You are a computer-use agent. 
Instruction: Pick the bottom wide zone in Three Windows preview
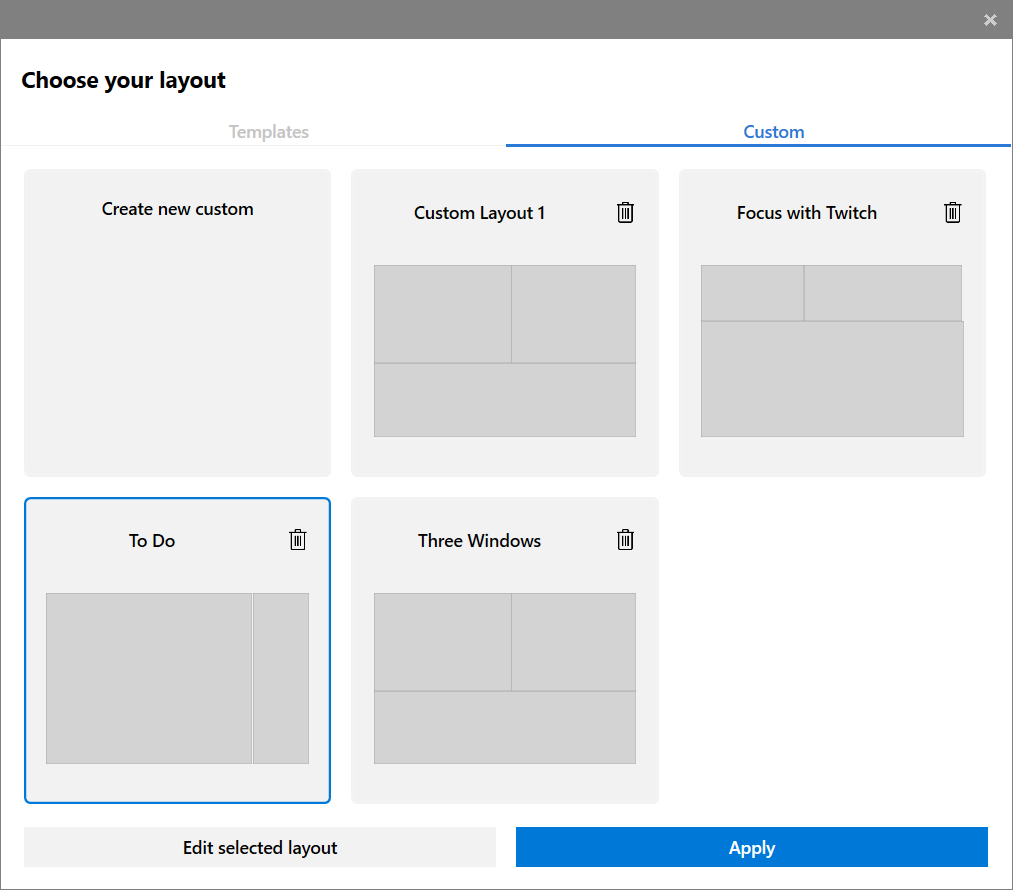click(504, 727)
